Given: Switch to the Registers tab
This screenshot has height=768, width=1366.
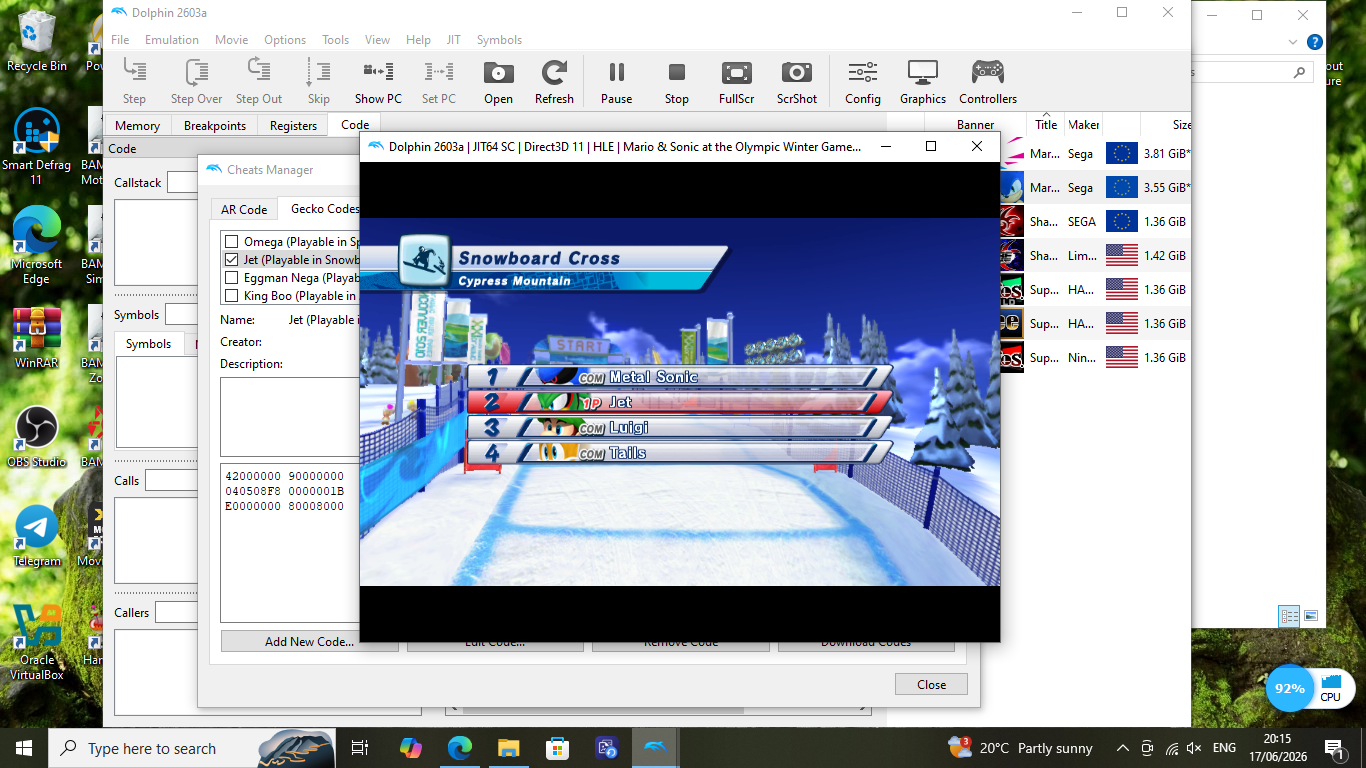Looking at the screenshot, I should [x=293, y=126].
